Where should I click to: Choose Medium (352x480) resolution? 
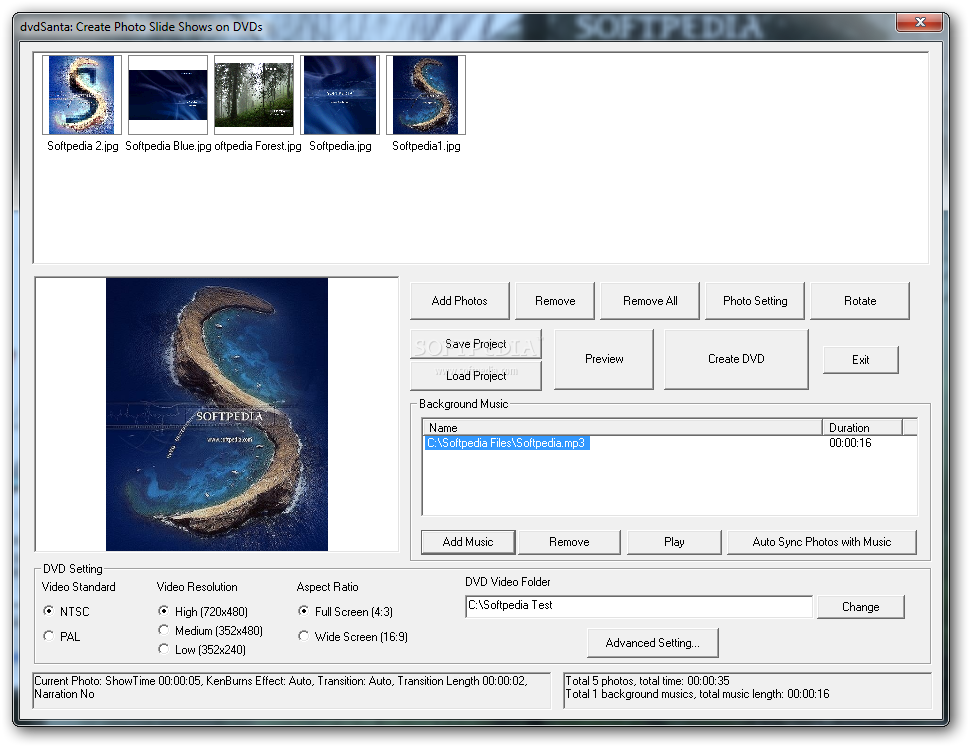click(x=210, y=631)
